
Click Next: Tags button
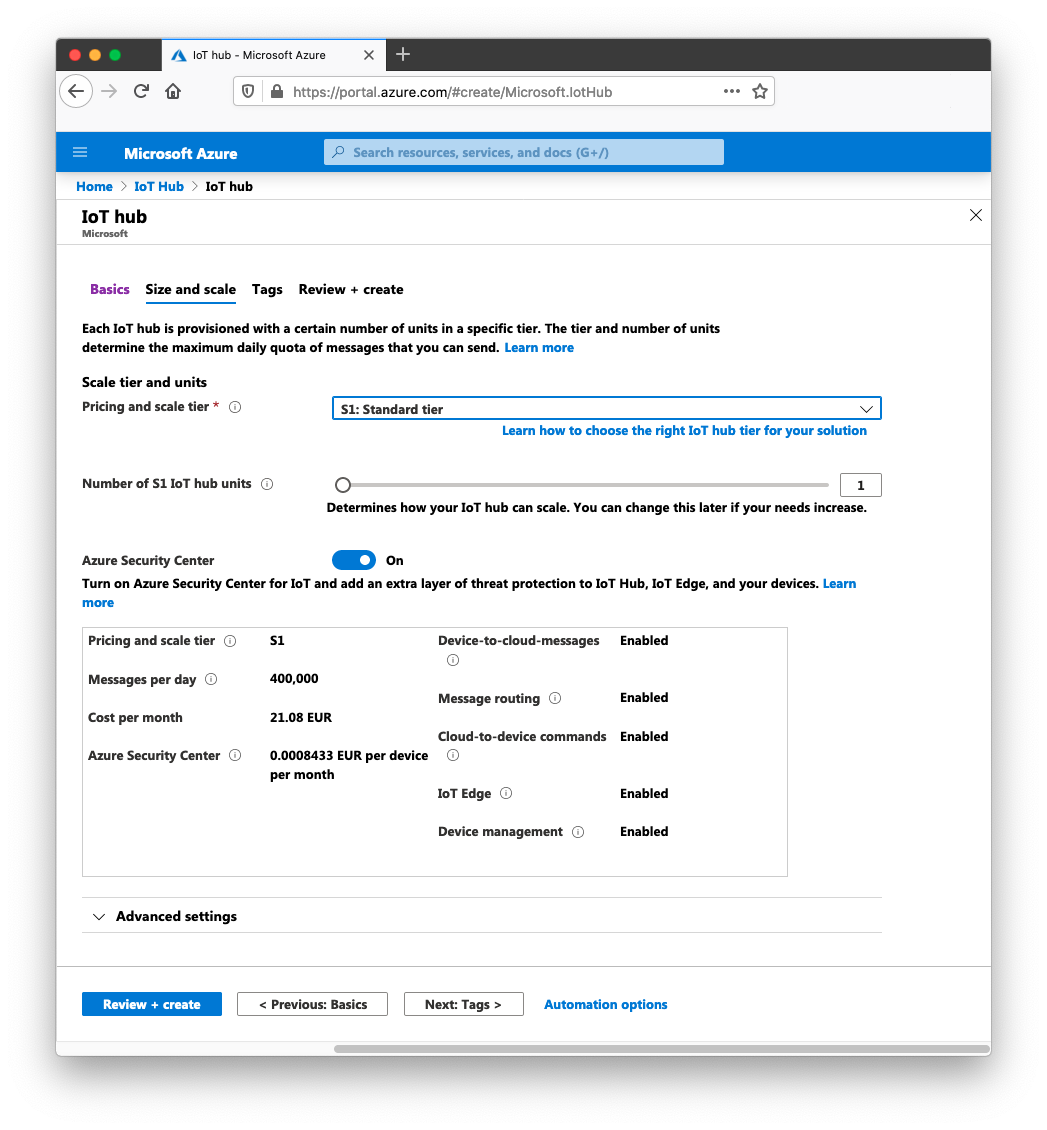[x=463, y=1004]
